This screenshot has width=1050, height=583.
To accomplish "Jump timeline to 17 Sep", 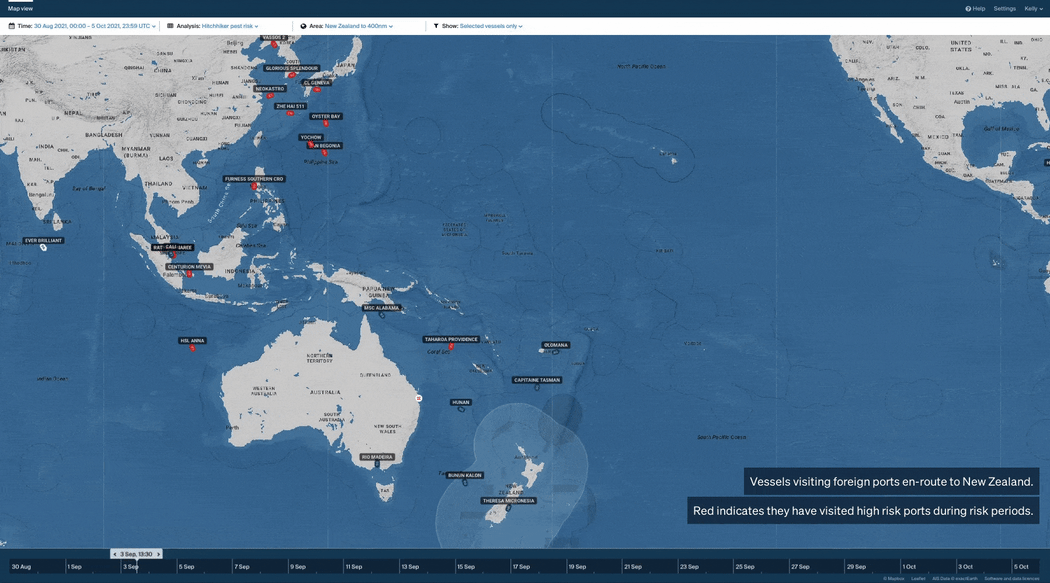I will click(x=521, y=566).
